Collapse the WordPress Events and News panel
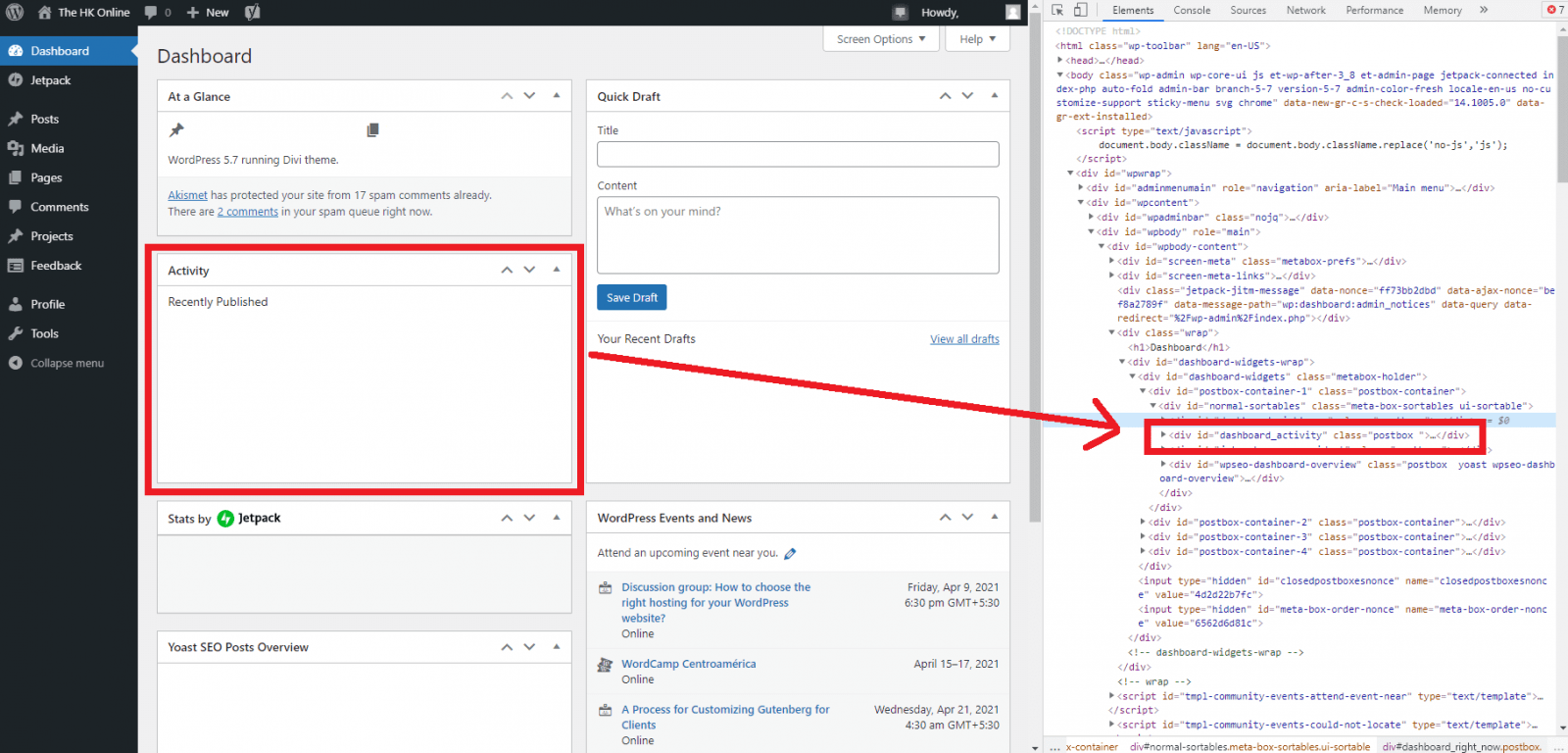This screenshot has width=1568, height=753. [x=995, y=518]
